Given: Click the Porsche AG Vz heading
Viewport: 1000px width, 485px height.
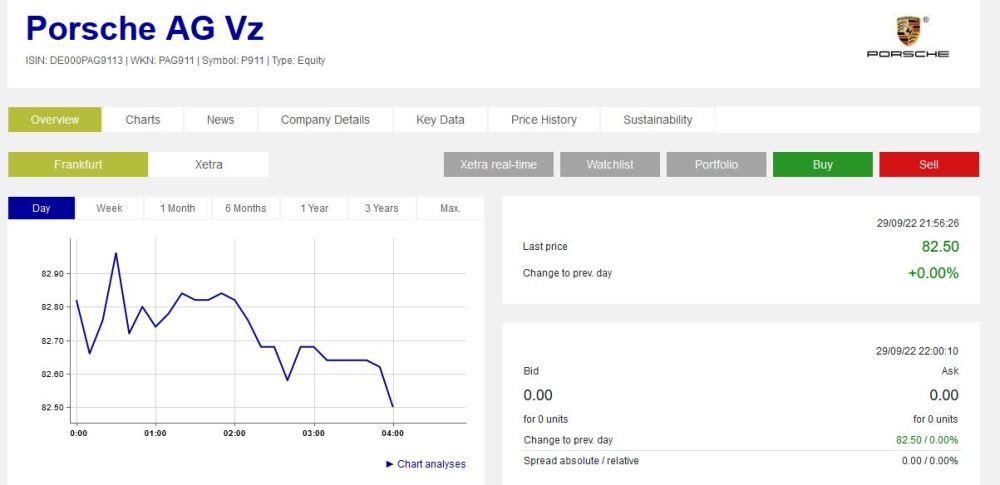Looking at the screenshot, I should [145, 28].
